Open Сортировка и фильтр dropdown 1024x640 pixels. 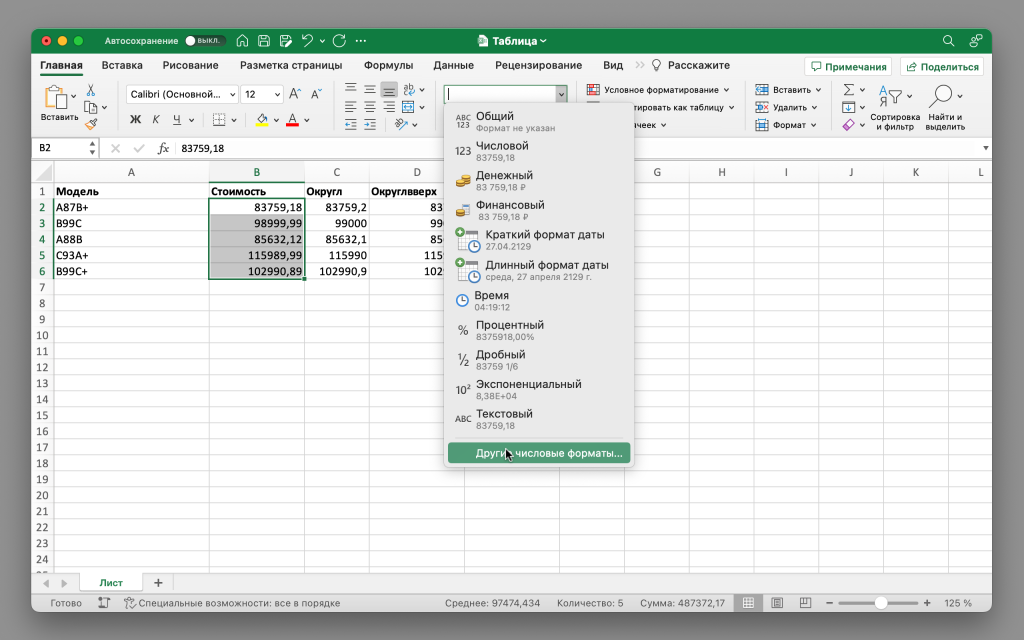click(895, 108)
